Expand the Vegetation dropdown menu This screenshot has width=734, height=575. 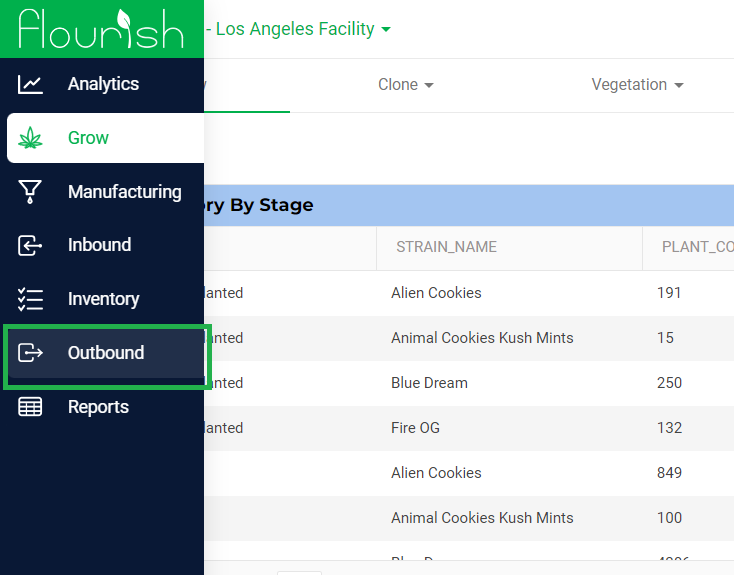637,85
